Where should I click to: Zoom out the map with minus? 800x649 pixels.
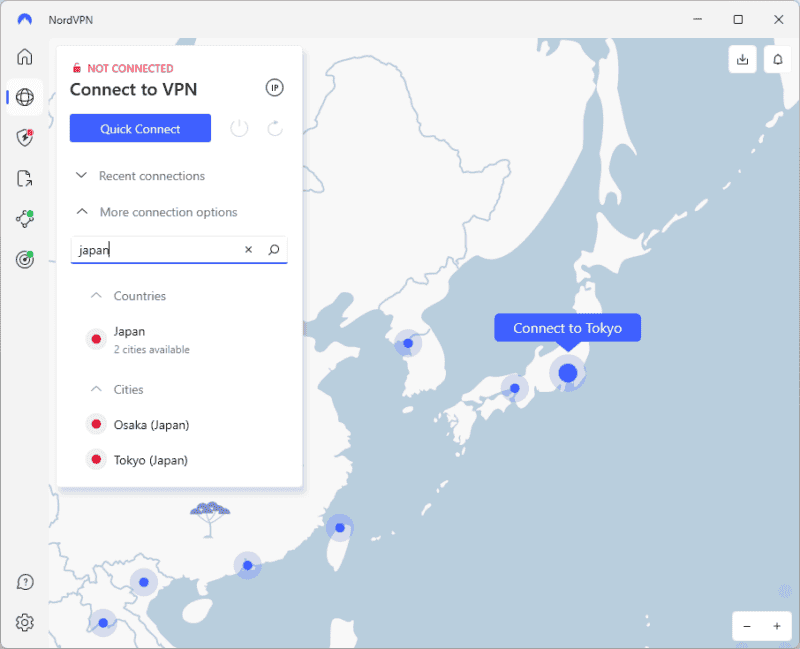coord(747,626)
